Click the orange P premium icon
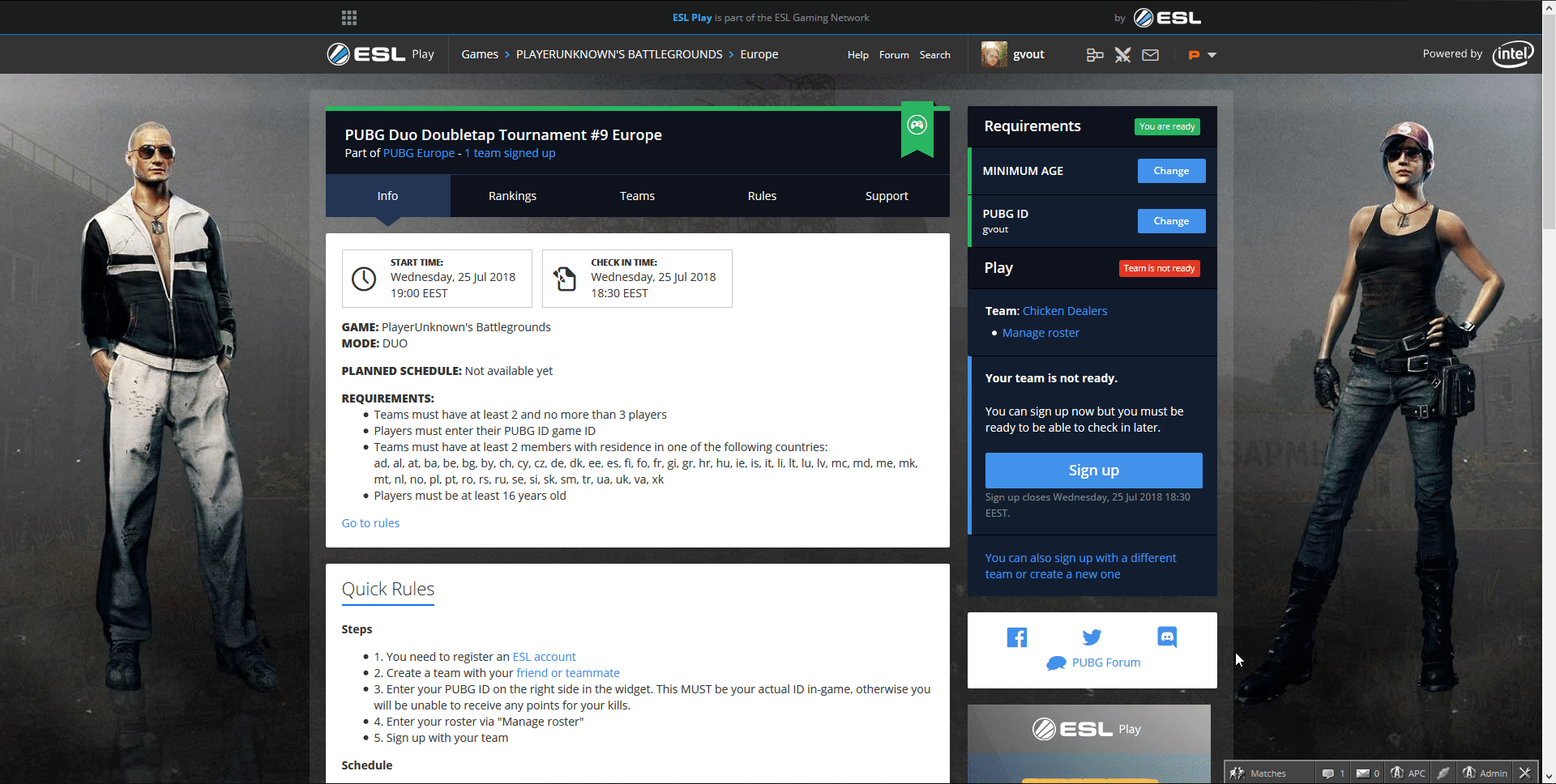Screen dimensions: 1556x784 [1194, 55]
